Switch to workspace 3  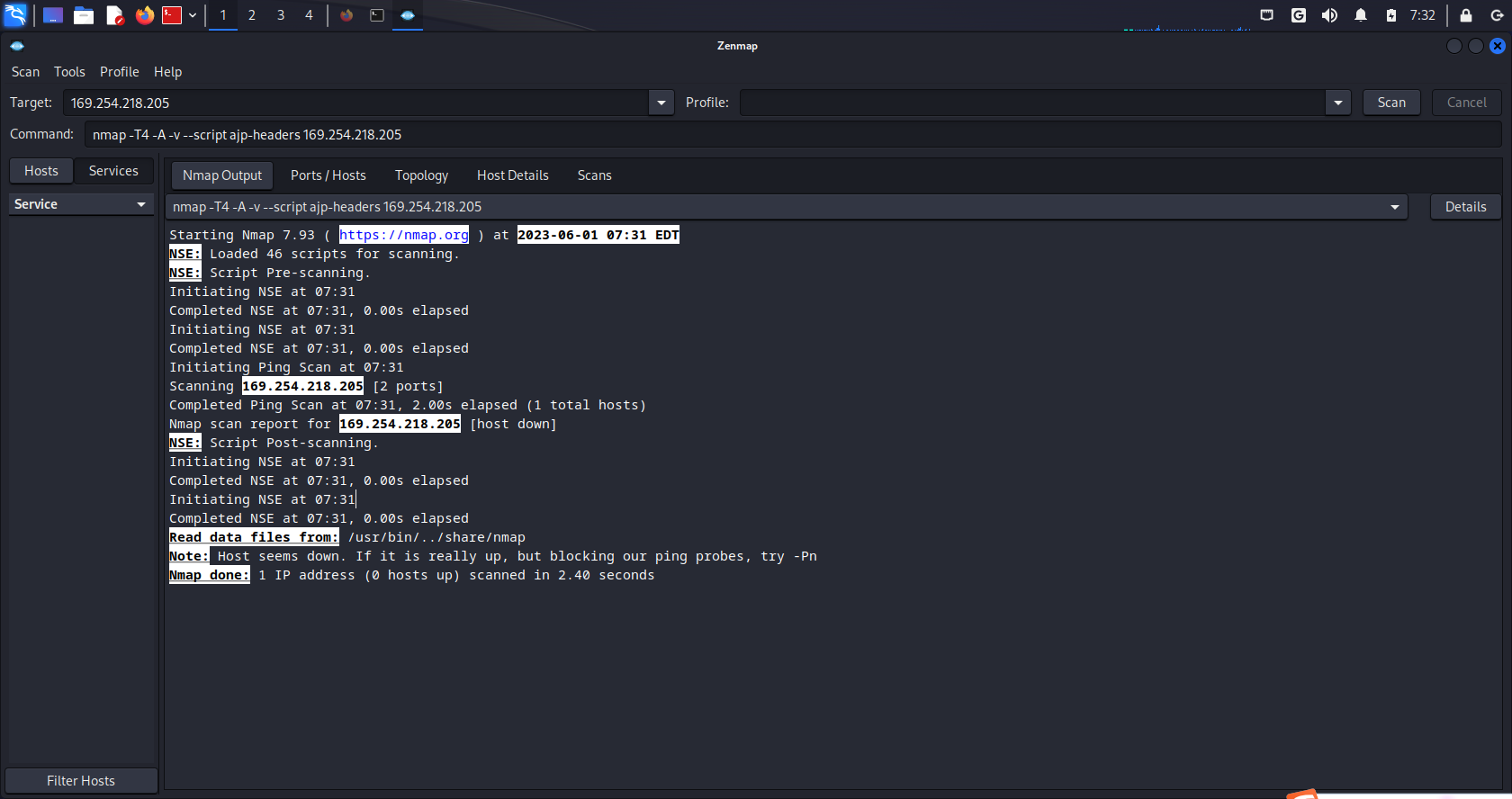(x=281, y=15)
